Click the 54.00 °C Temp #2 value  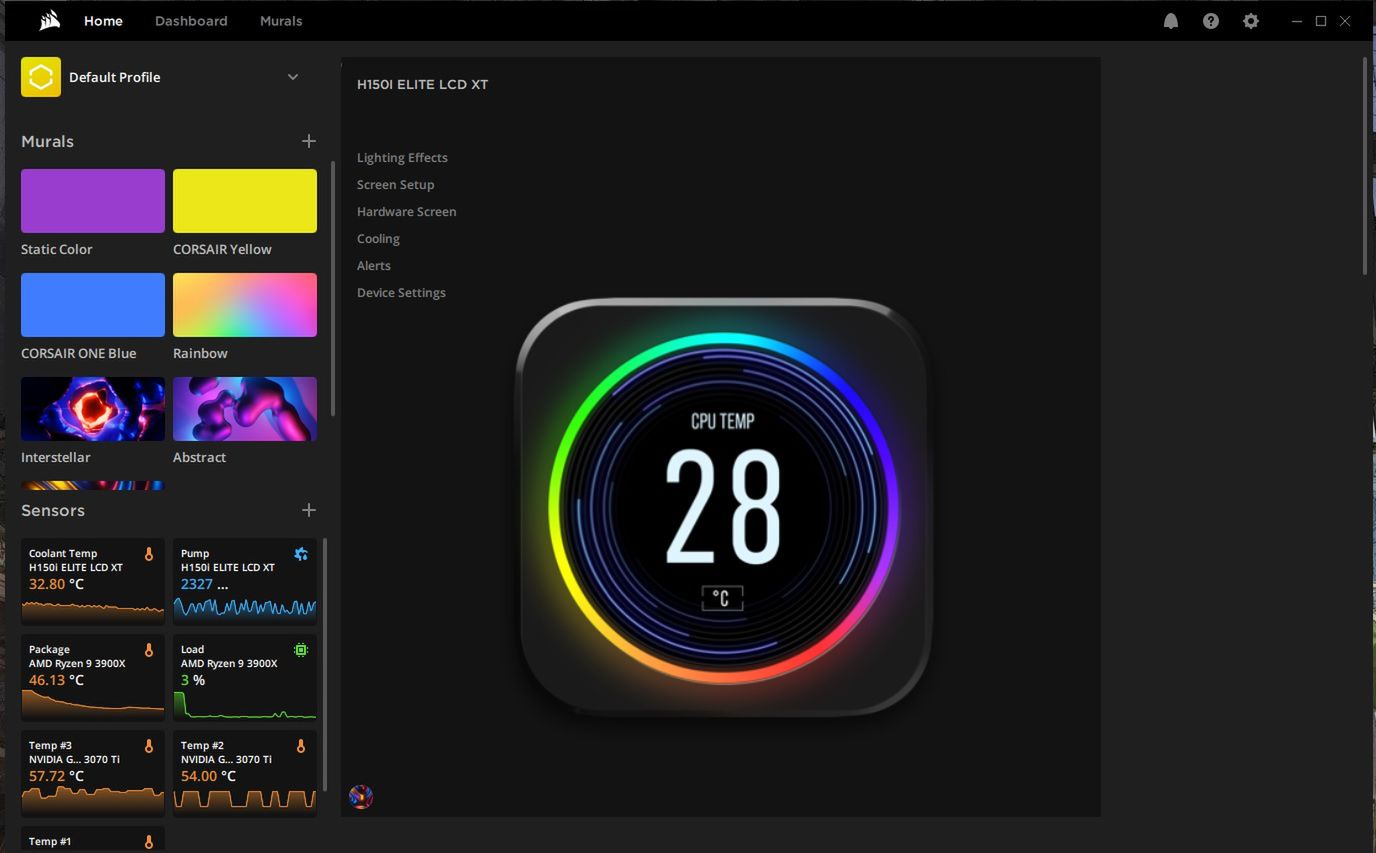(x=208, y=776)
